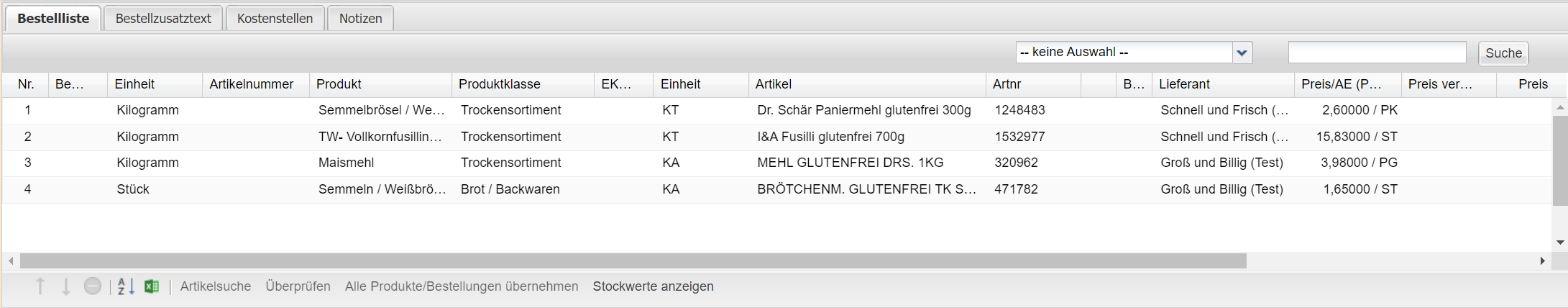Viewport: 1568px width, 308px height.
Task: Click "Stockwerte anzeigen"
Action: [x=653, y=286]
